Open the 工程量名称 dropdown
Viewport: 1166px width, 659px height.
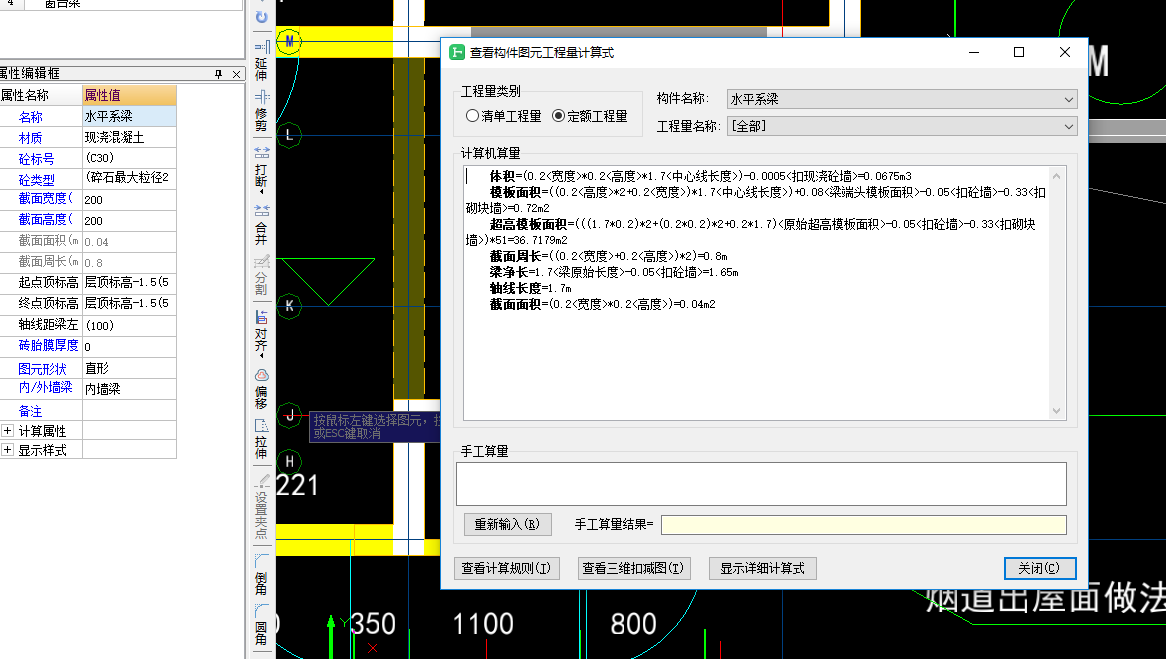[x=902, y=126]
